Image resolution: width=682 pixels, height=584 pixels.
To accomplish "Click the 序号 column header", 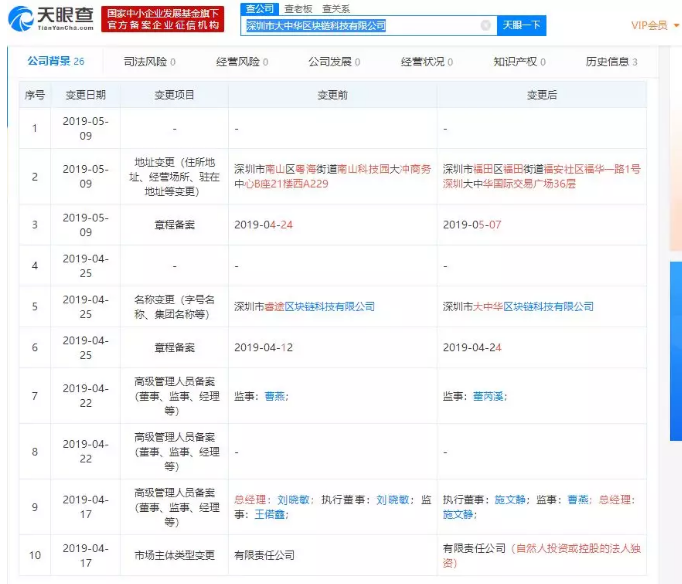I will tap(35, 95).
